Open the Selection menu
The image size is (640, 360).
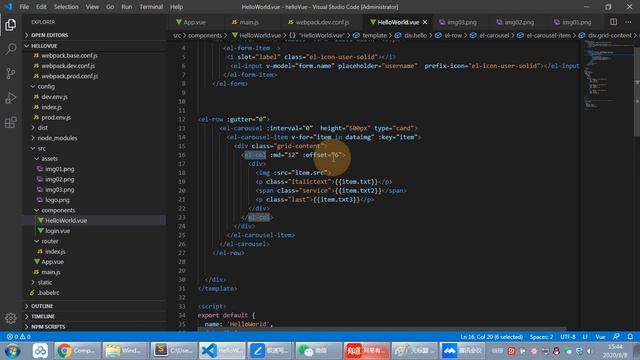point(66,7)
